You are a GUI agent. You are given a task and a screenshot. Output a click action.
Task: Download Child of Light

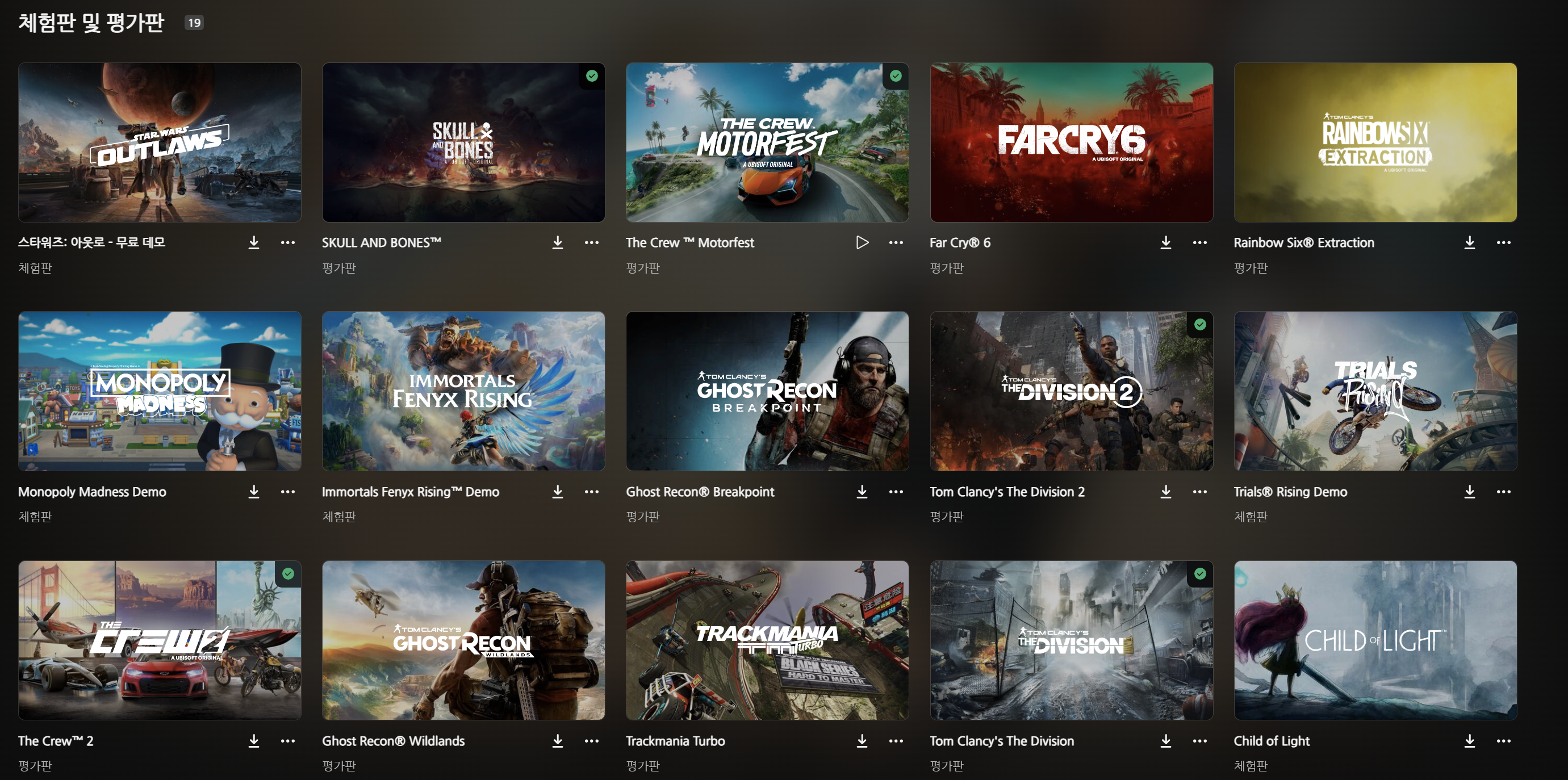(1469, 740)
